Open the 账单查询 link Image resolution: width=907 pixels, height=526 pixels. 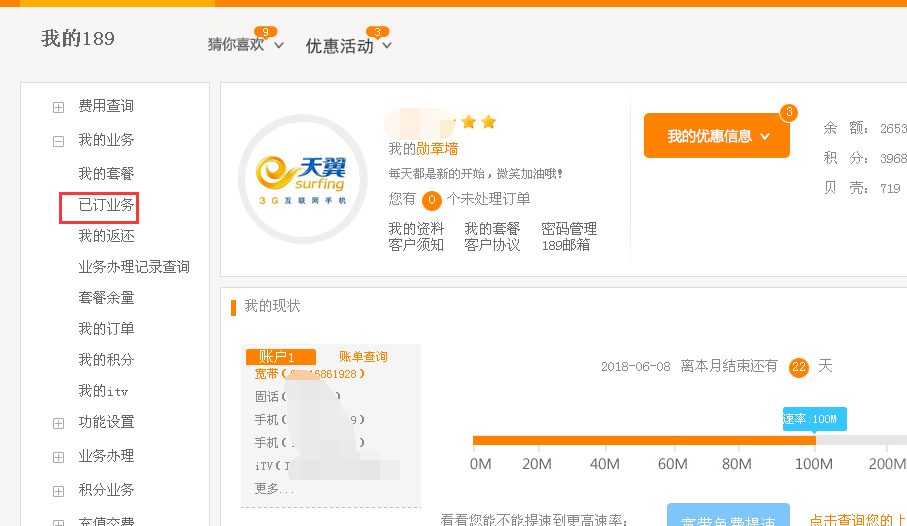[363, 356]
